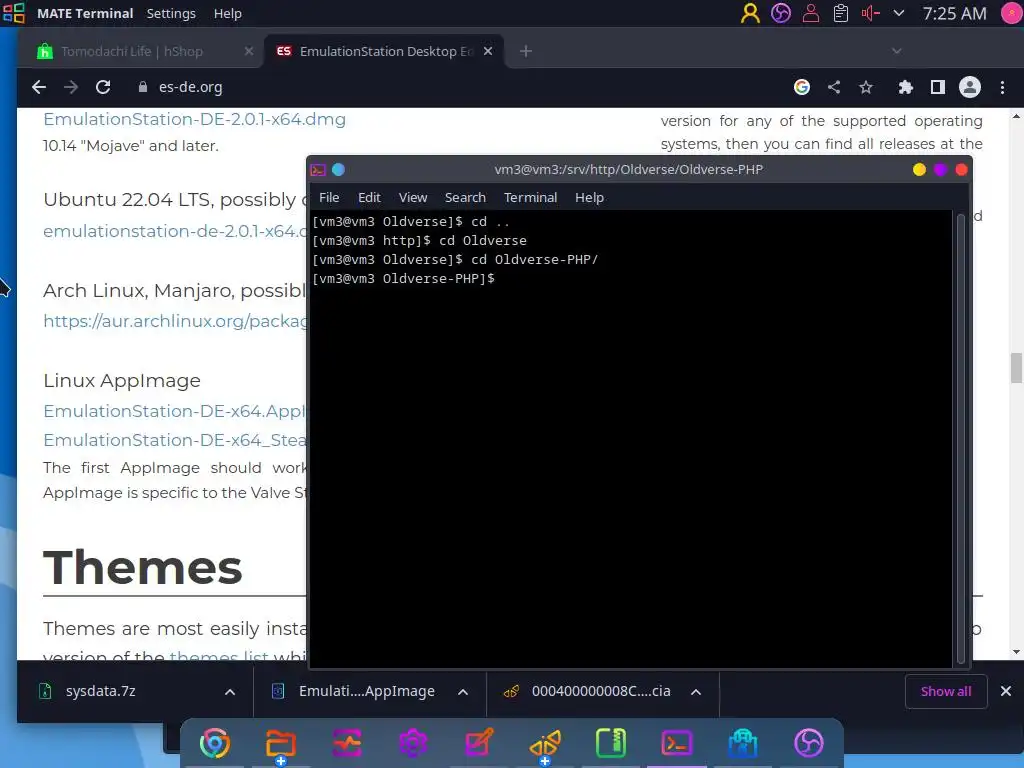This screenshot has height=768, width=1024.
Task: Click the pink-outlined person icon in top panel
Action: coord(810,13)
